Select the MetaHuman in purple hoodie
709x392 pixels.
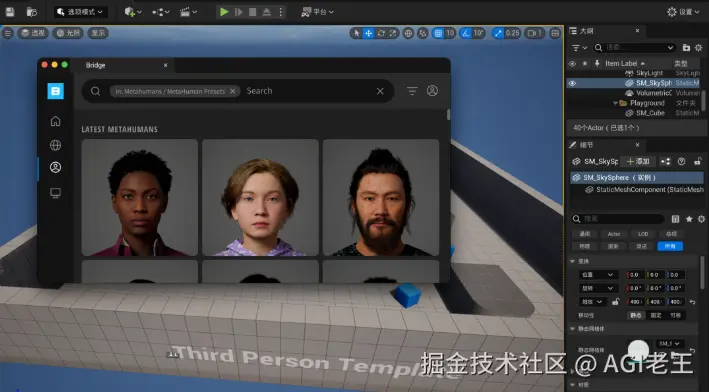coord(260,197)
